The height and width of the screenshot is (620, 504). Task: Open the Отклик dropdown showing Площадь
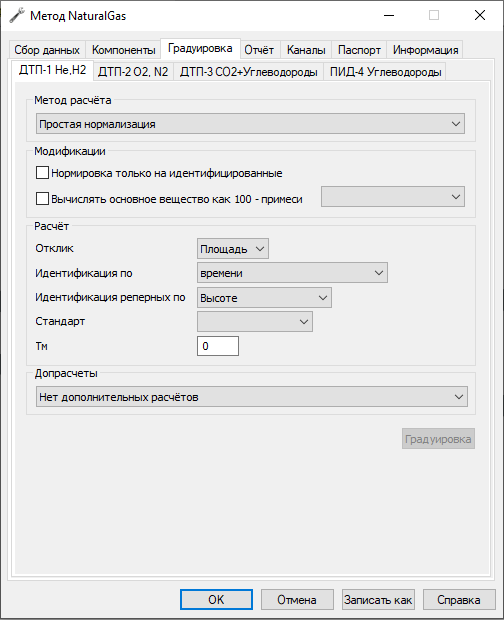coord(233,249)
